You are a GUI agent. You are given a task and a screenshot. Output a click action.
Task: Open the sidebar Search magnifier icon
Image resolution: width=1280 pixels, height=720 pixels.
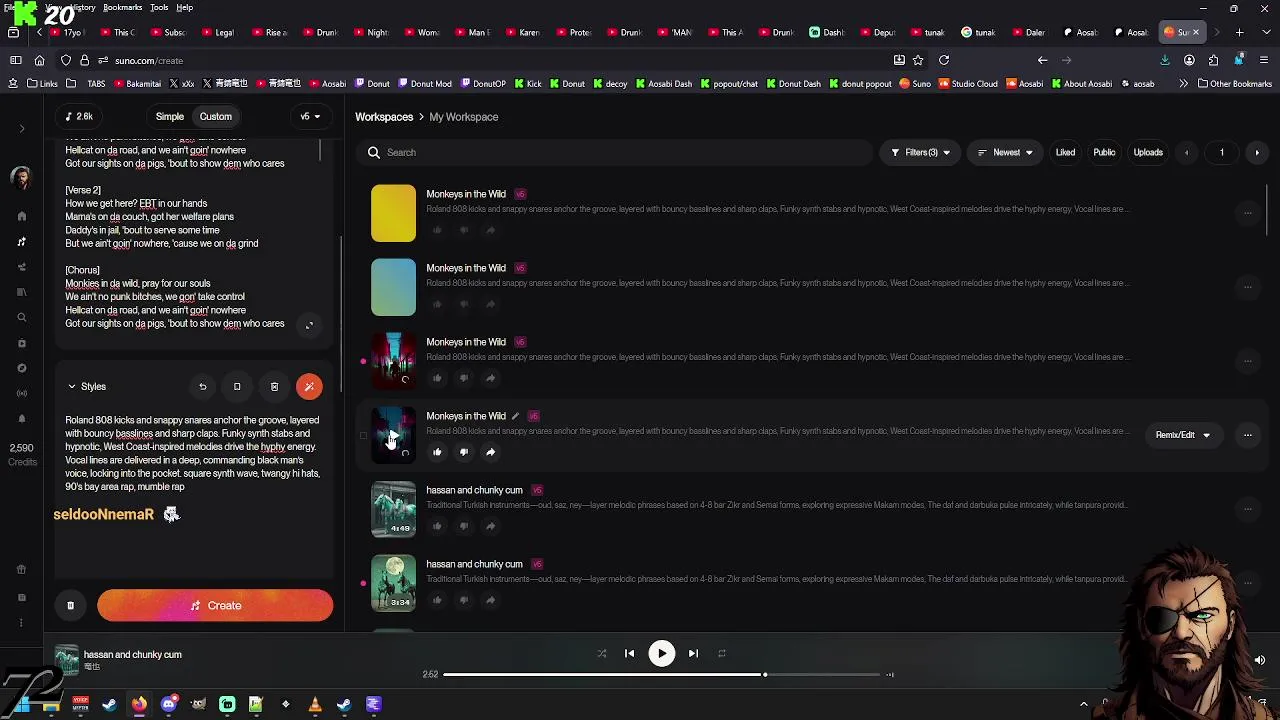[x=22, y=318]
